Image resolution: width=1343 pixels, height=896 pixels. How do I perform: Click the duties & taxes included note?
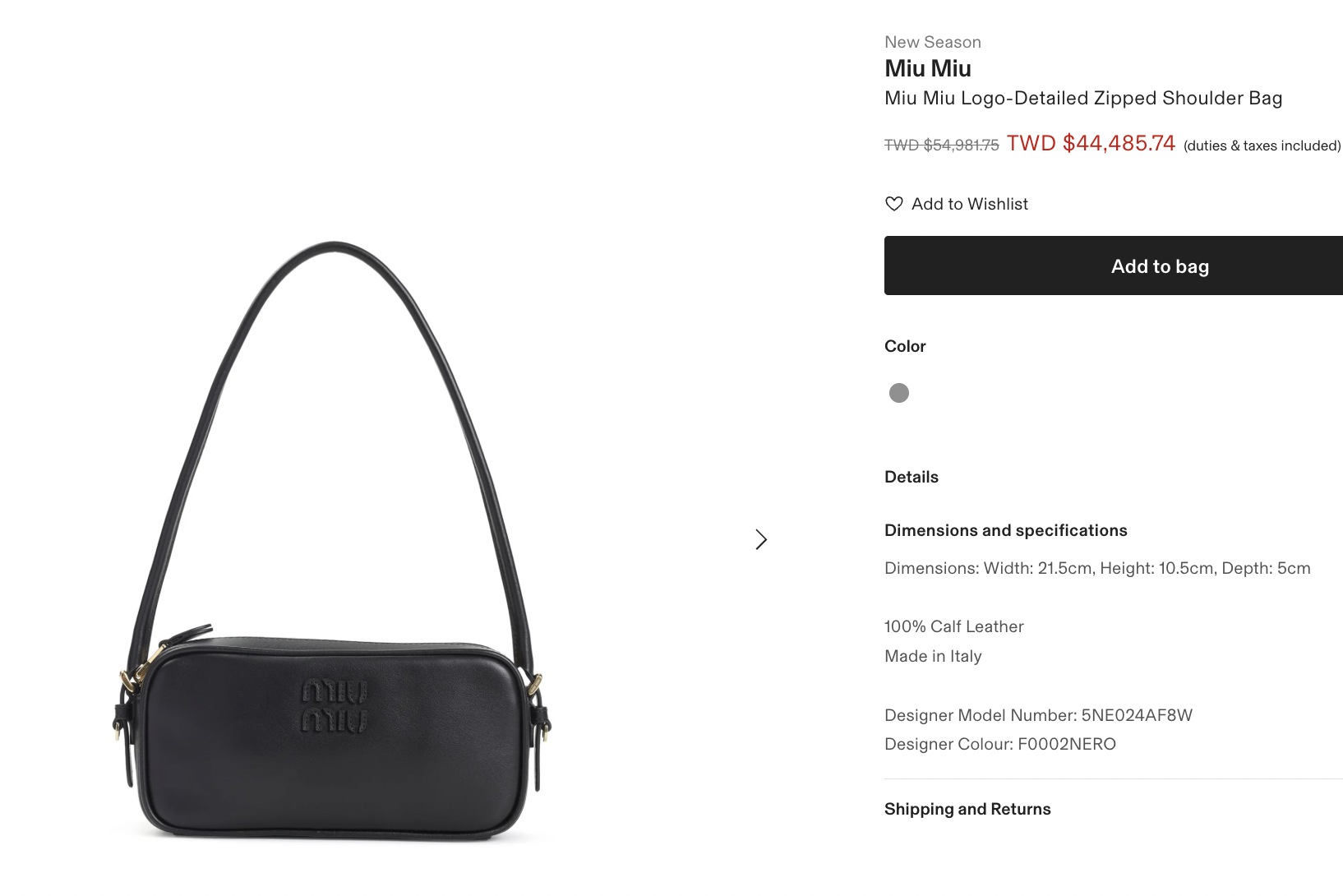click(1262, 145)
